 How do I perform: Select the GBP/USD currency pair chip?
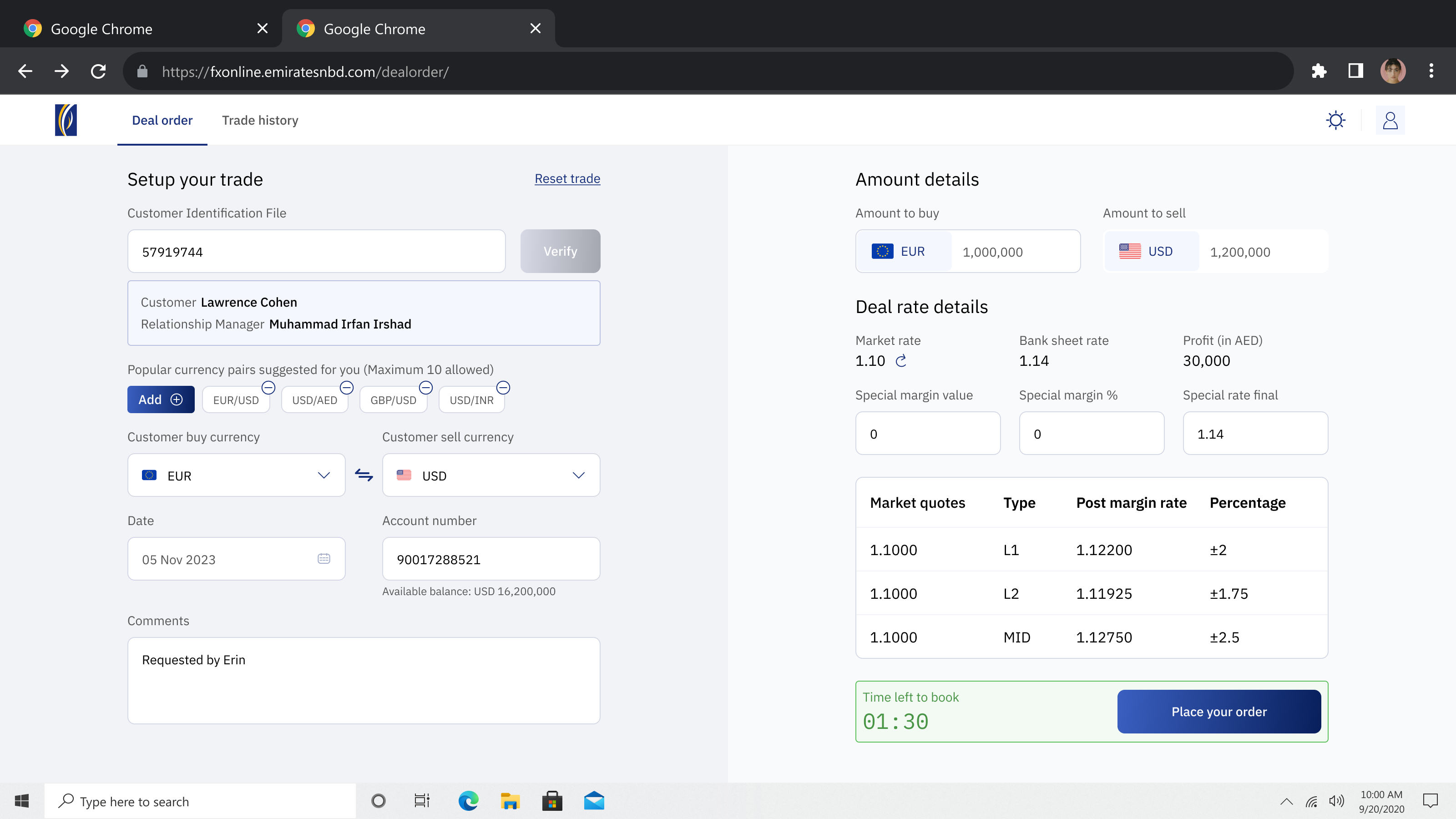(394, 399)
